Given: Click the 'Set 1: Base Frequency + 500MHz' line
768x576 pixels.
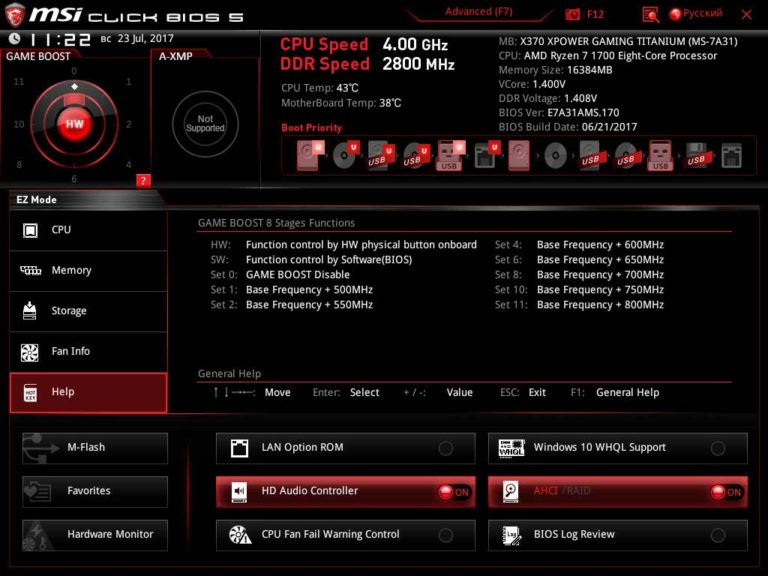Looking at the screenshot, I should click(292, 290).
